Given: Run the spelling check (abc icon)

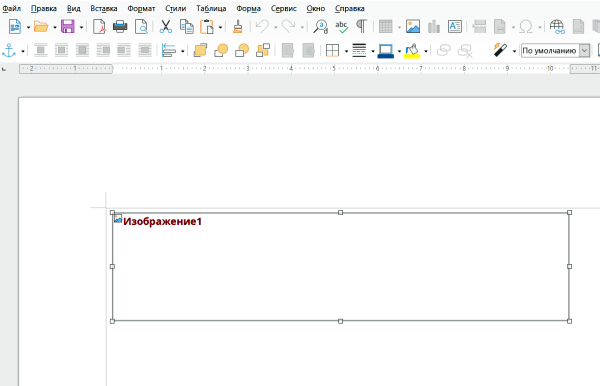Looking at the screenshot, I should click(x=341, y=27).
